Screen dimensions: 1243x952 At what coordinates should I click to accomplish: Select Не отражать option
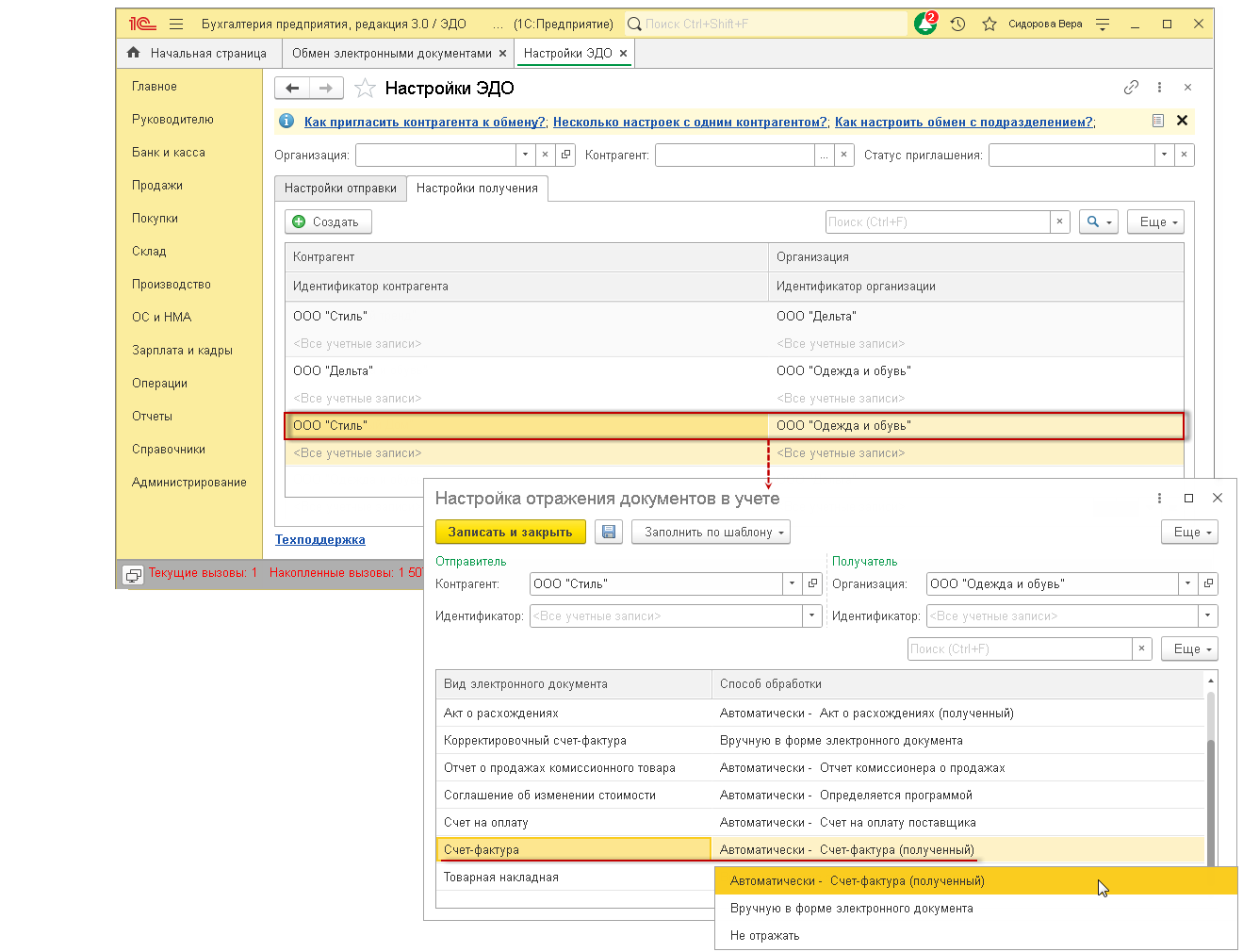tap(975, 935)
